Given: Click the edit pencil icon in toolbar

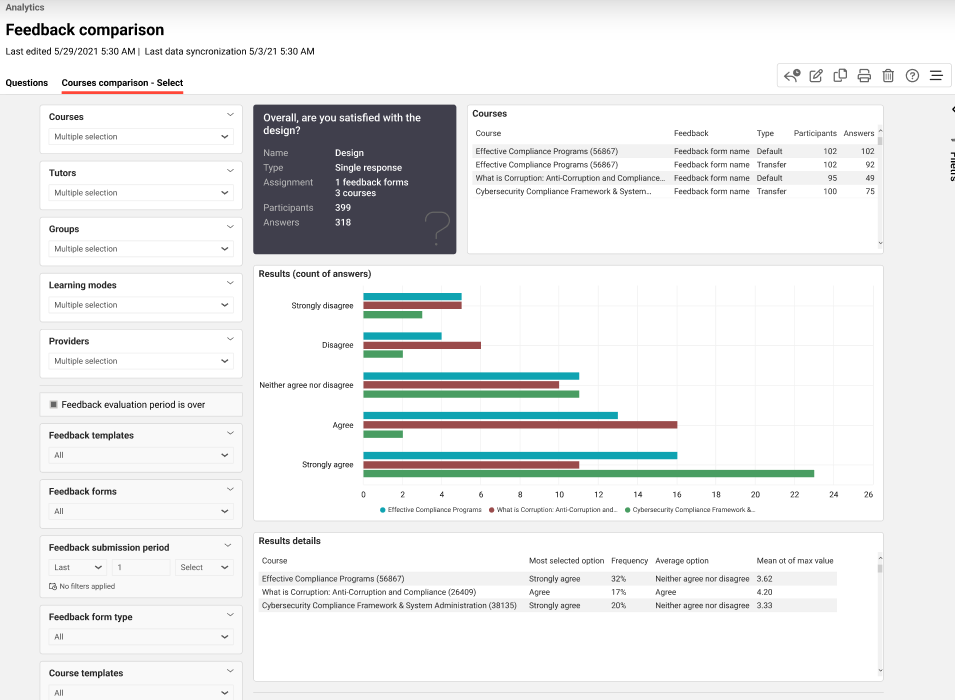Looking at the screenshot, I should pyautogui.click(x=816, y=76).
